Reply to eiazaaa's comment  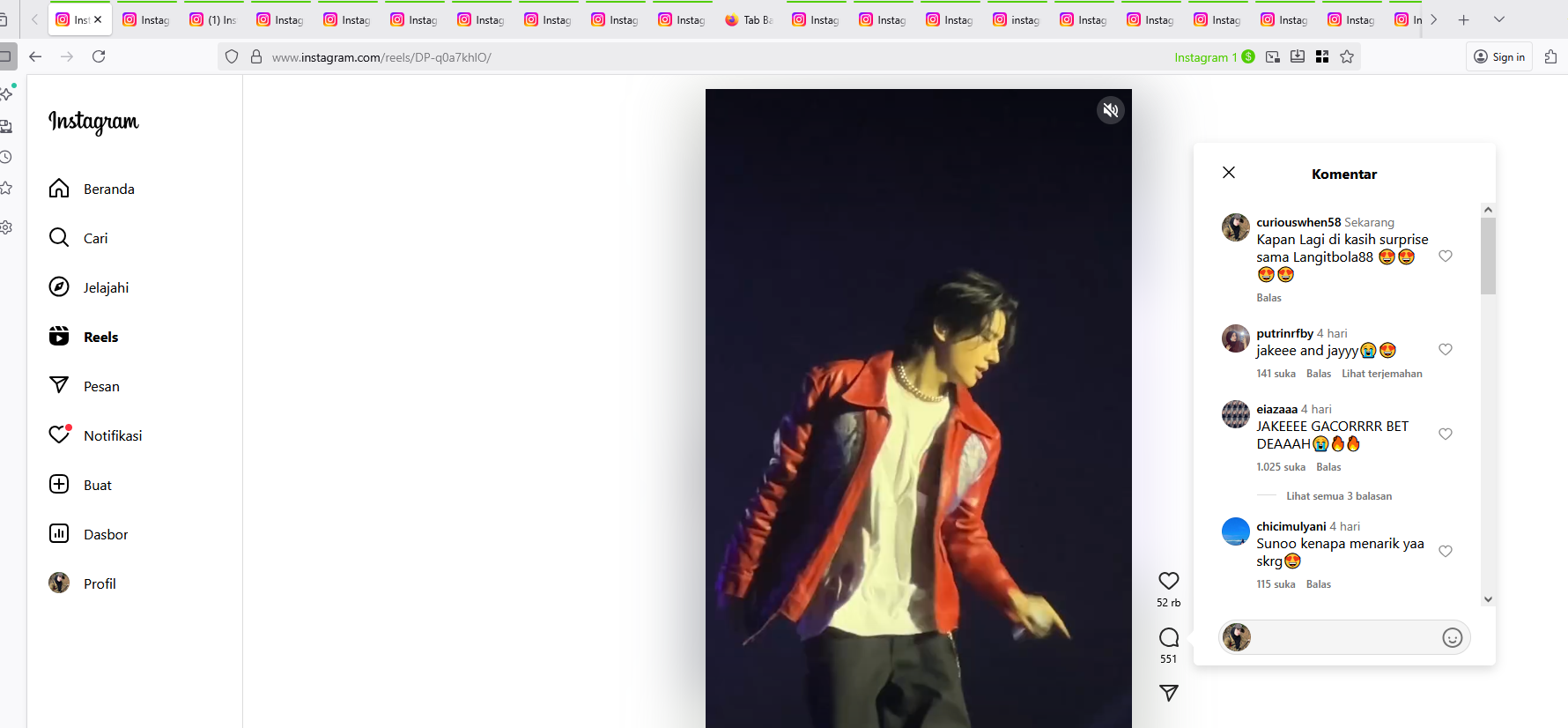tap(1328, 467)
